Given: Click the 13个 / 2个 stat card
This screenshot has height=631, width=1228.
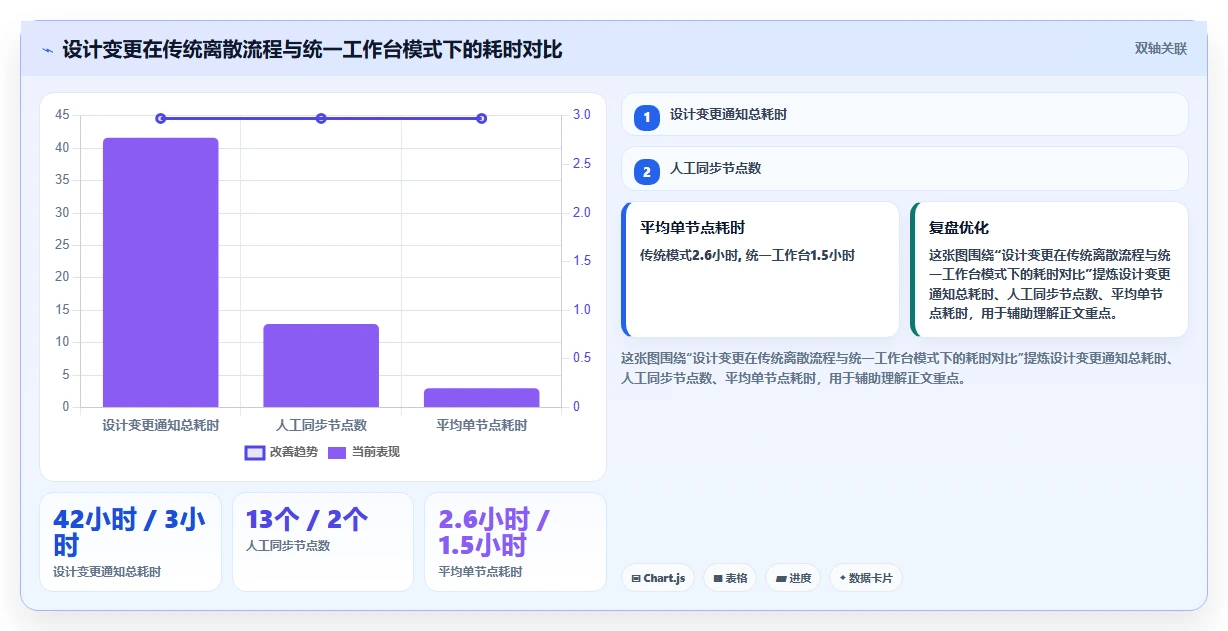Looking at the screenshot, I should coord(322,542).
